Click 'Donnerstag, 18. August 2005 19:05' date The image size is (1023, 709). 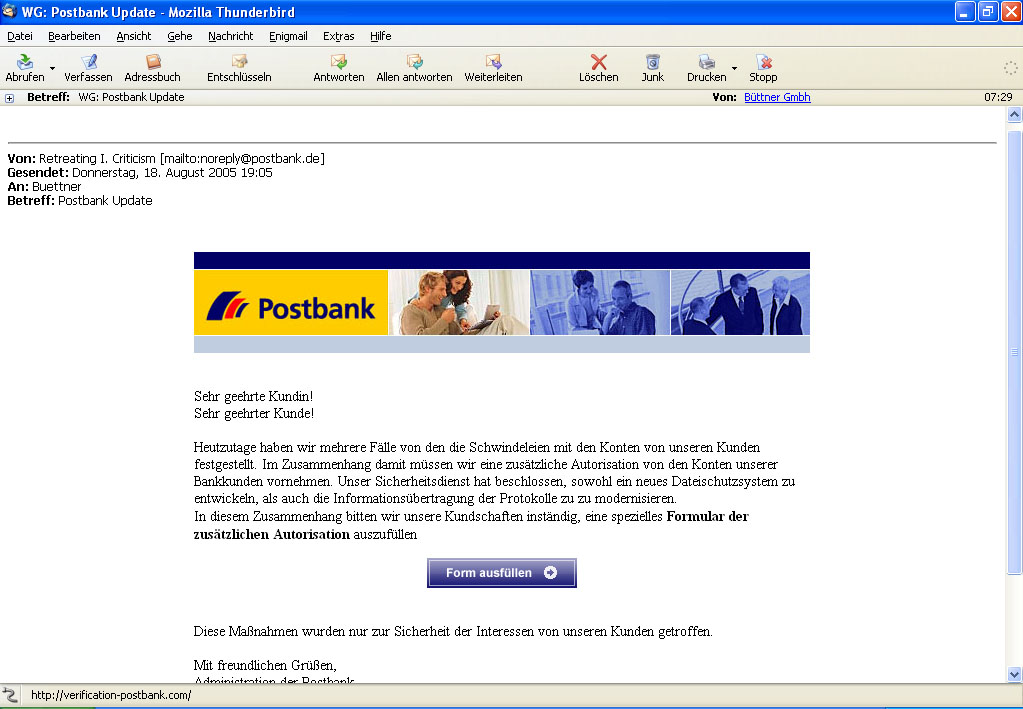tap(172, 173)
